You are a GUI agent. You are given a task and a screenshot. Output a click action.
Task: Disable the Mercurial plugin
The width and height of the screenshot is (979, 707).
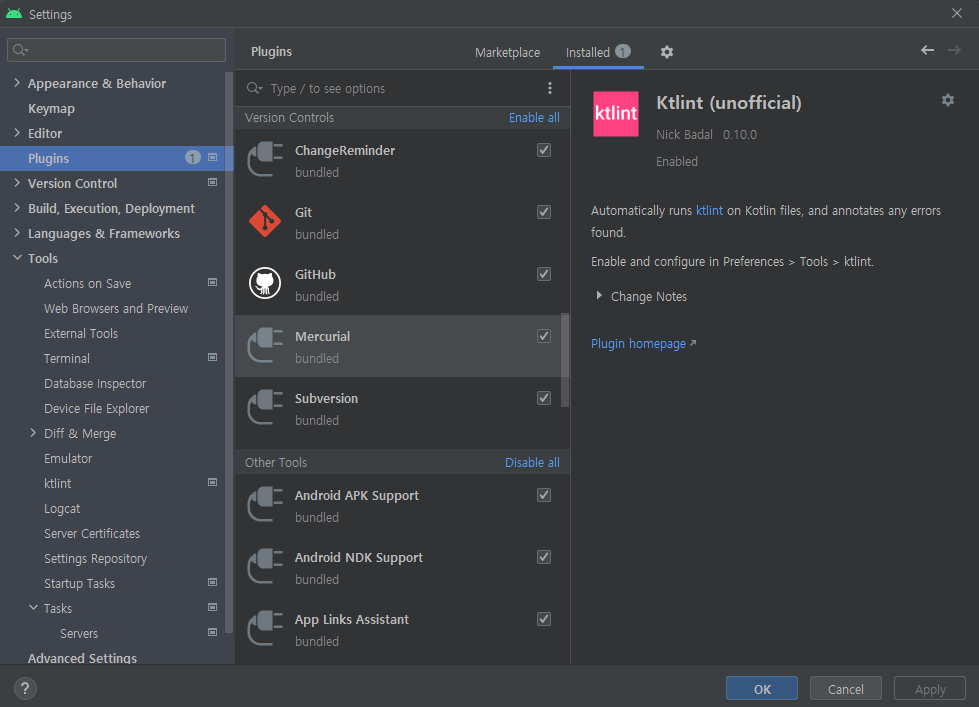click(x=544, y=336)
